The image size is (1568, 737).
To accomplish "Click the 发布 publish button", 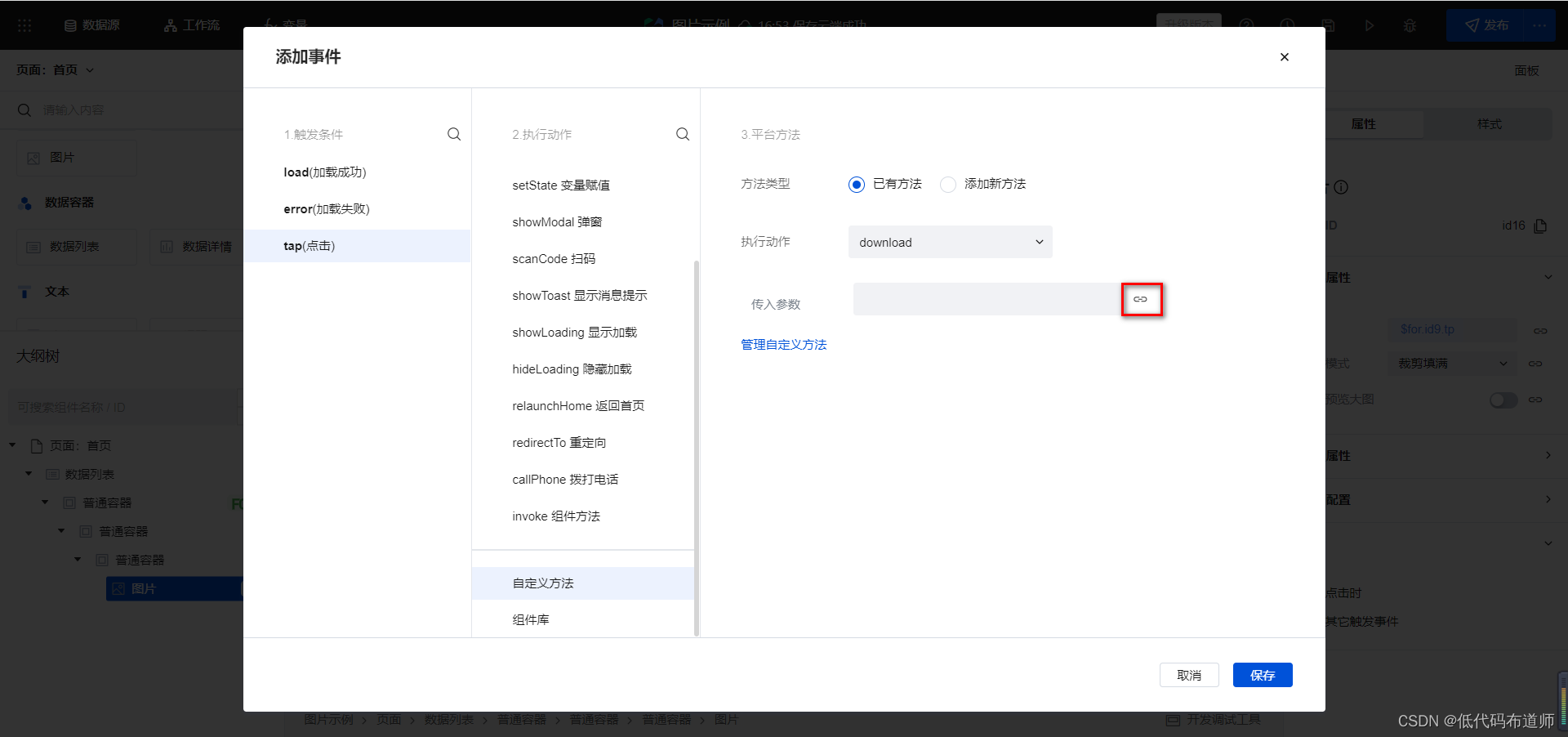I will [1487, 25].
